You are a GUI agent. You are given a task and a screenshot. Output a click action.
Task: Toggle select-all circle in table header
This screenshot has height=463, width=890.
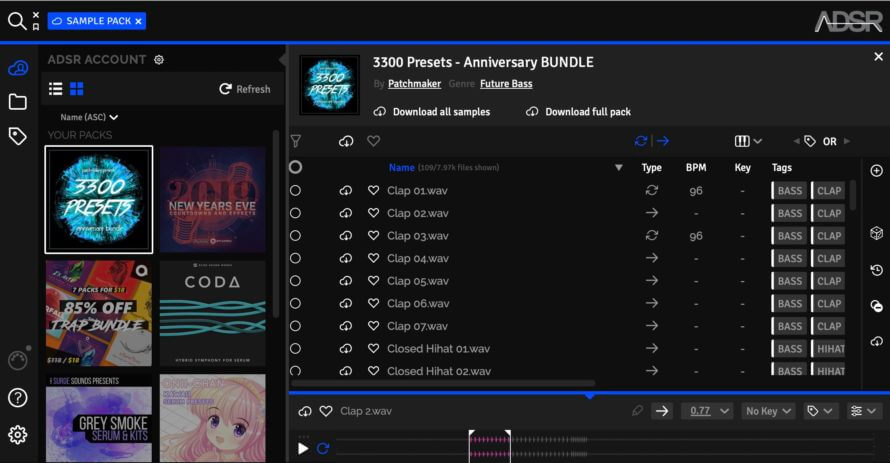(x=295, y=168)
